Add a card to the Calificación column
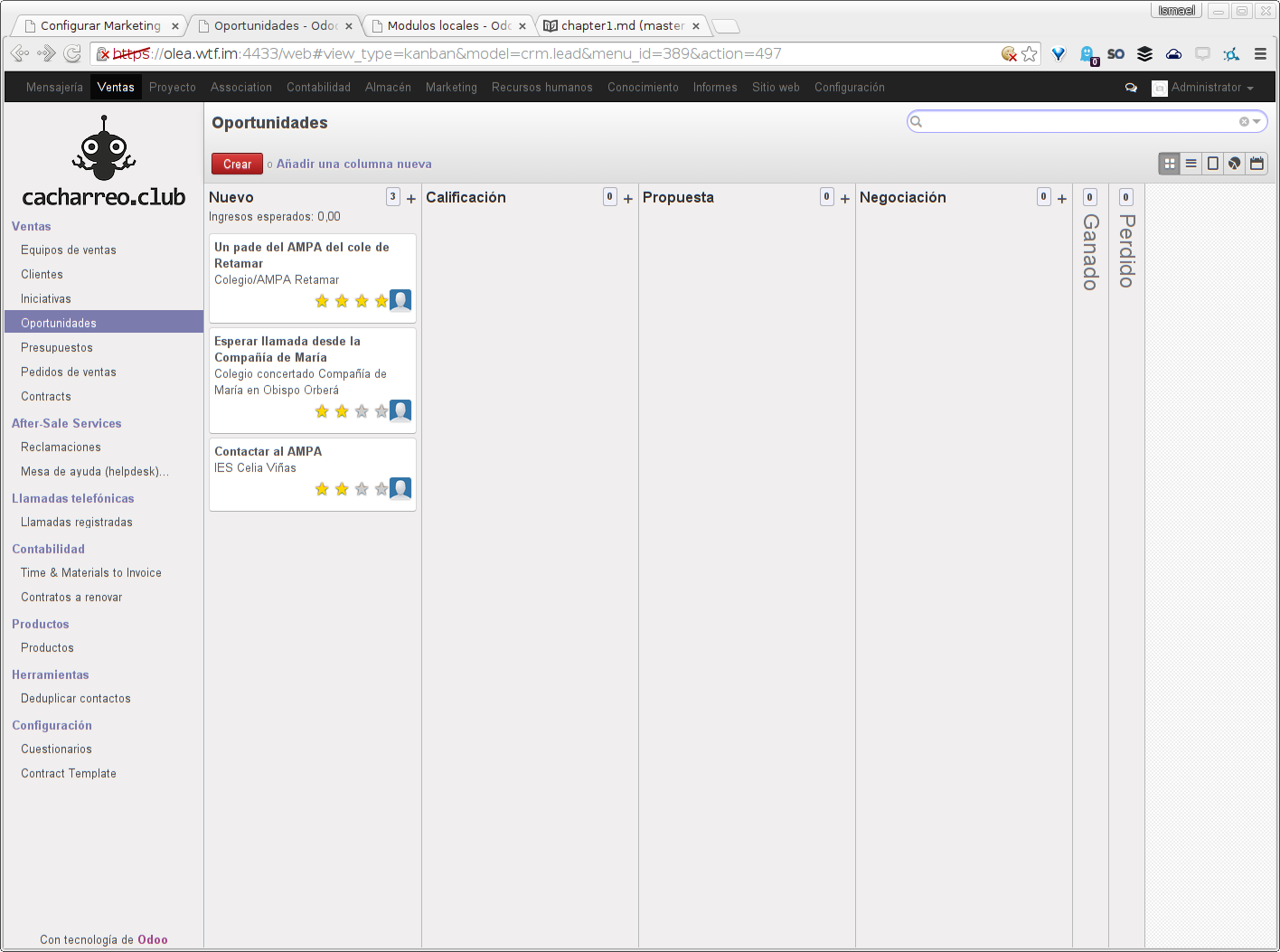The height and width of the screenshot is (952, 1280). point(628,199)
